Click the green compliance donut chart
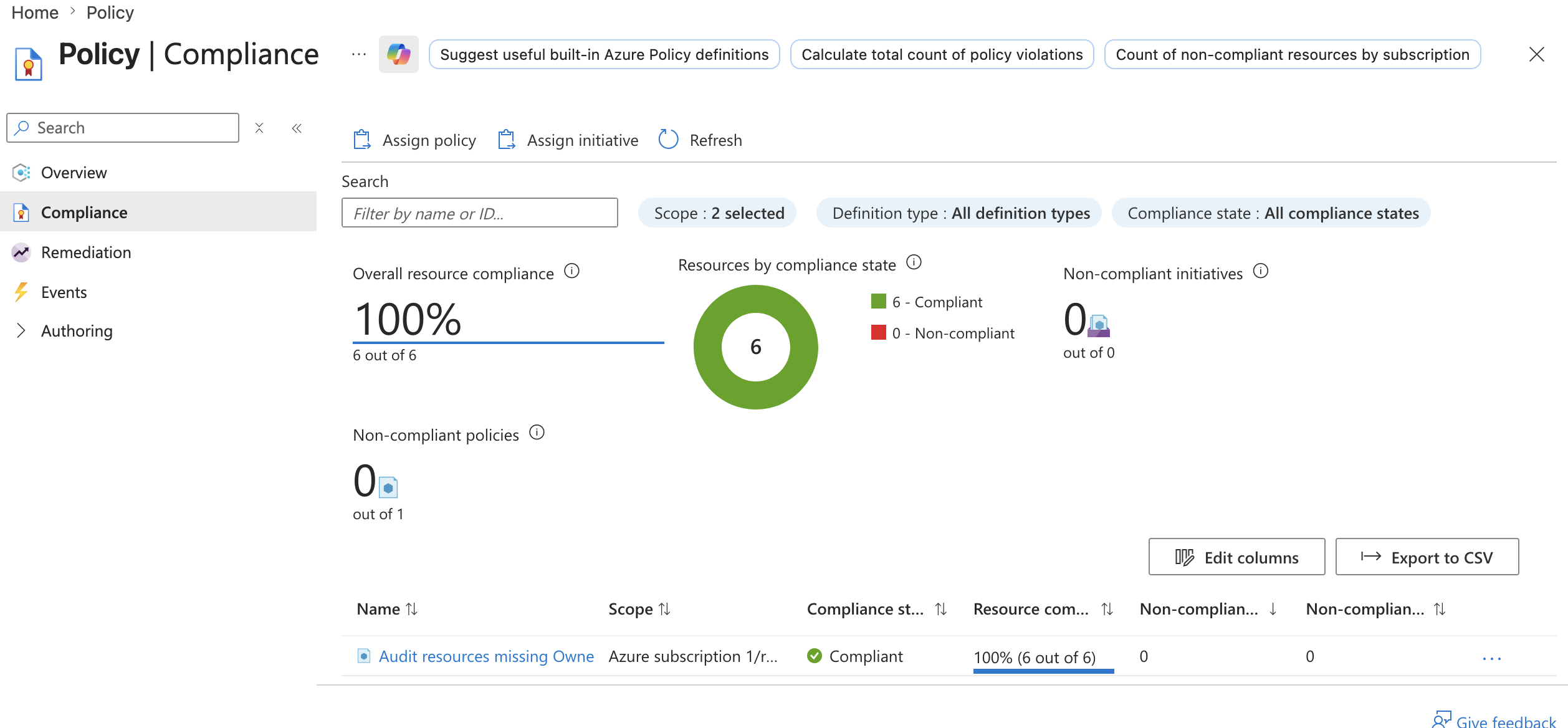The image size is (1568, 728). 756,347
